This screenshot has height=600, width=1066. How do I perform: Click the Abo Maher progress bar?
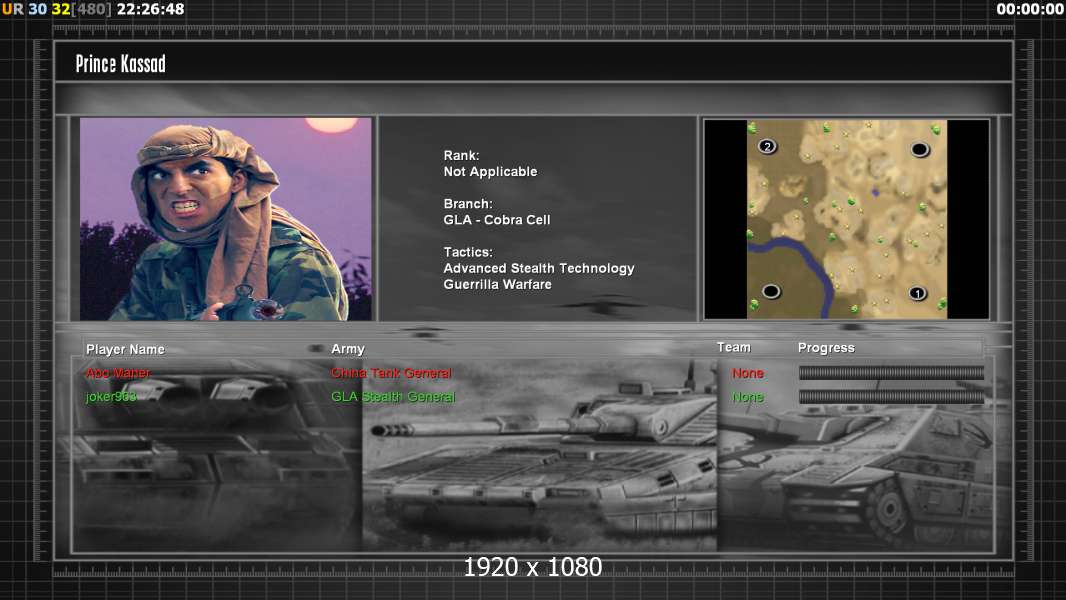(891, 372)
